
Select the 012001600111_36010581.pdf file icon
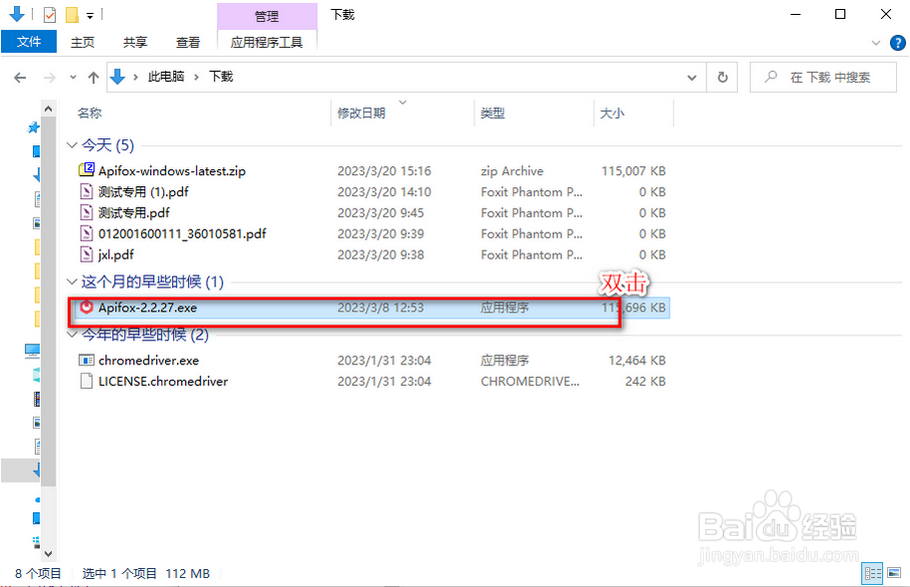[86, 233]
